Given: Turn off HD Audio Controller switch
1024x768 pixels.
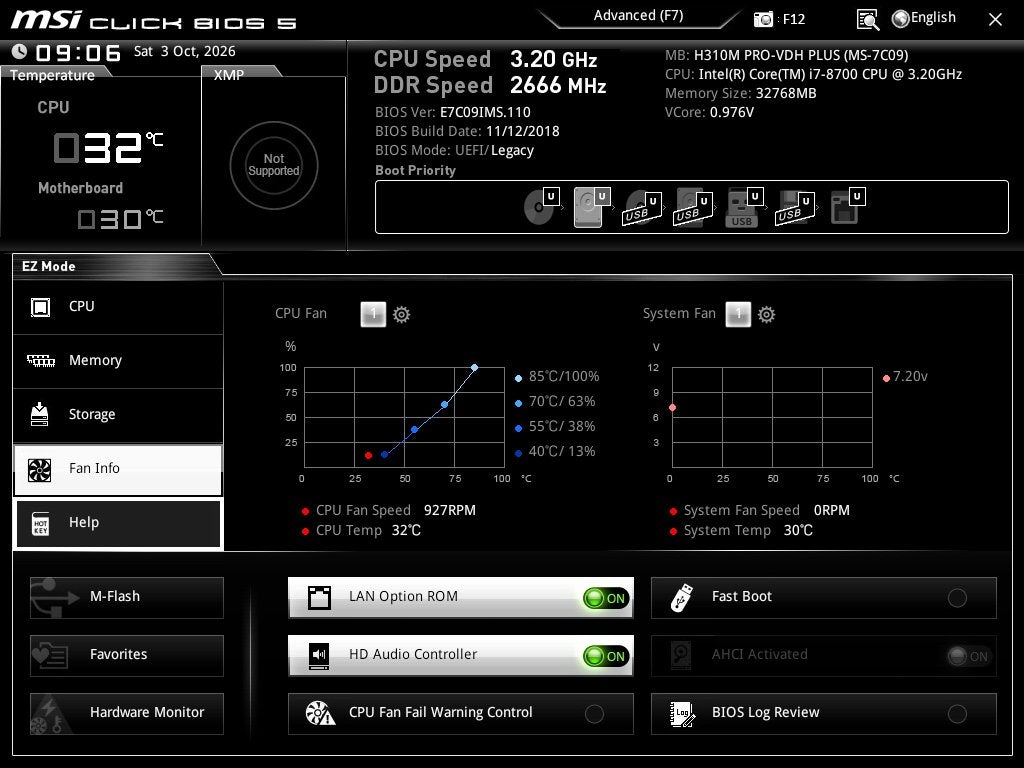Looking at the screenshot, I should point(605,656).
